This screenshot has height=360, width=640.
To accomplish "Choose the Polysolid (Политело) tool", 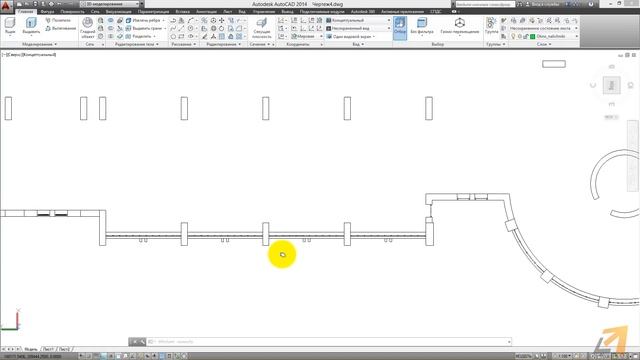I will point(58,20).
